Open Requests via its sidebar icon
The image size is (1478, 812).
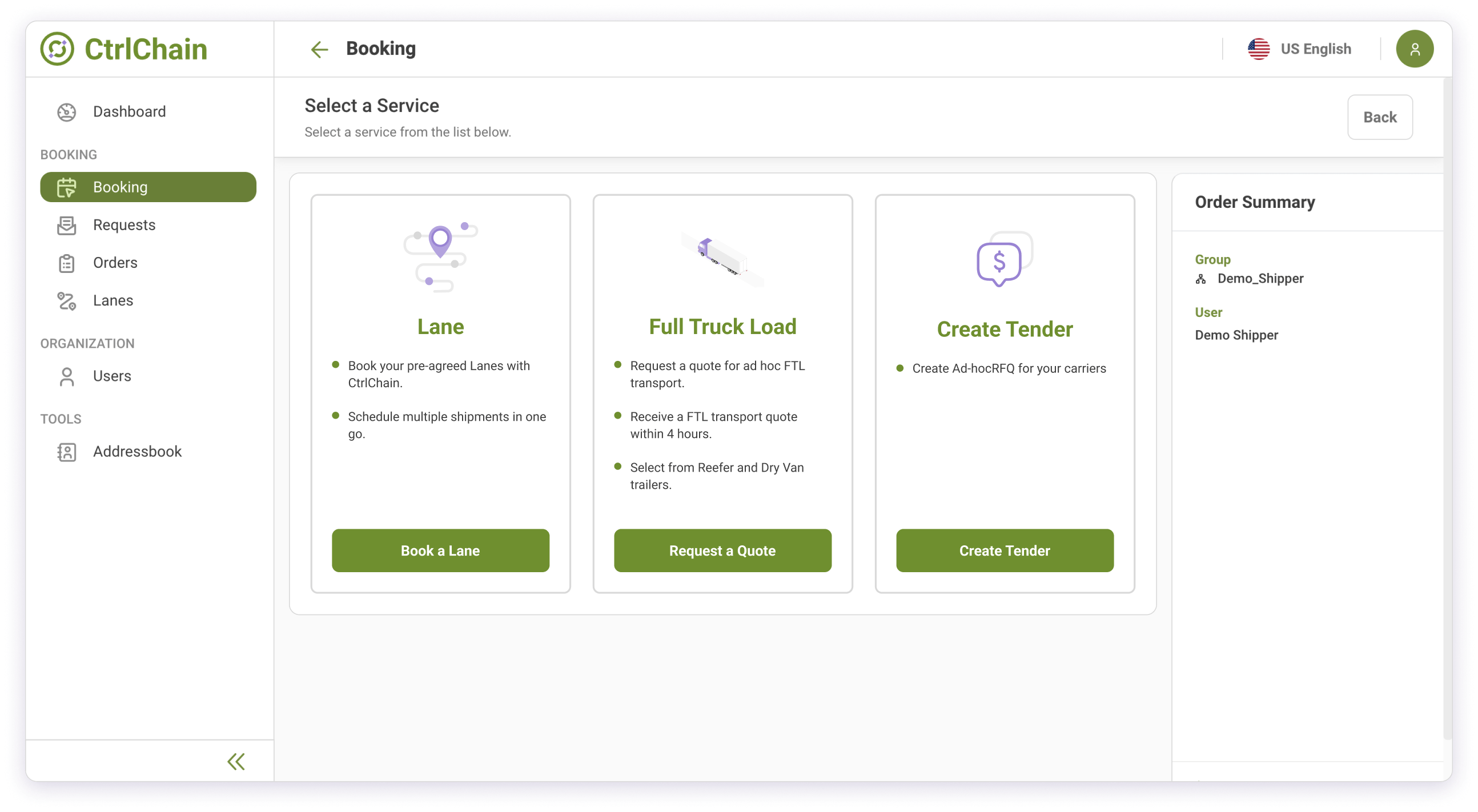coord(67,225)
